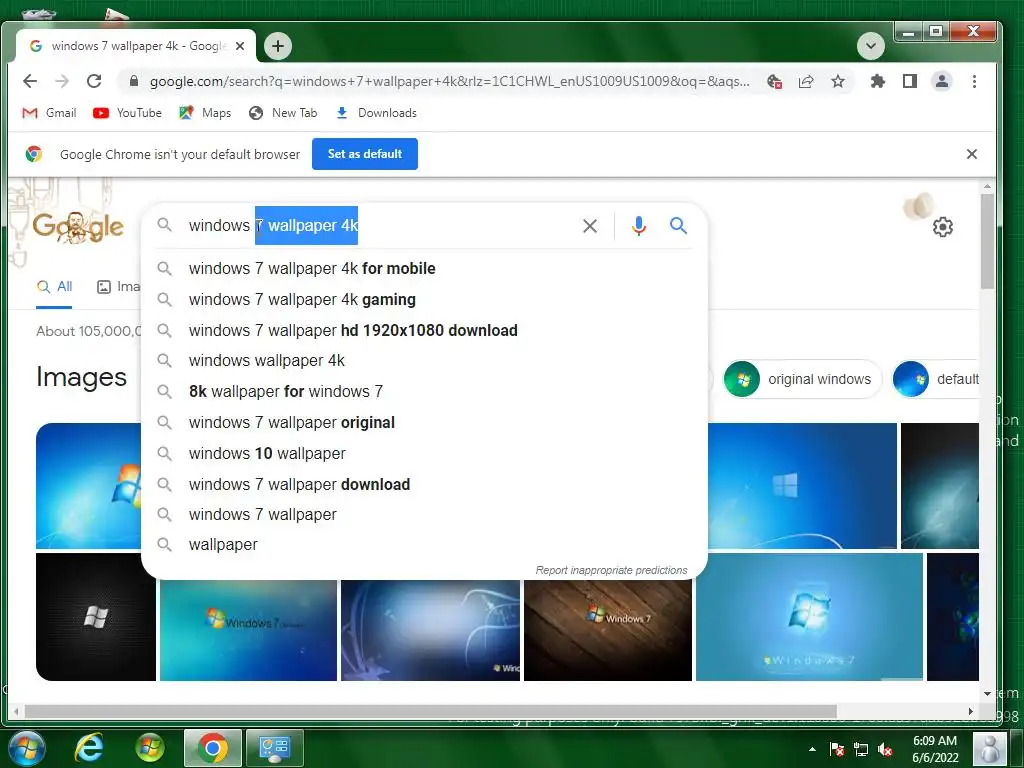1024x768 pixels.
Task: Start voice search with the microphone icon
Action: pos(639,226)
